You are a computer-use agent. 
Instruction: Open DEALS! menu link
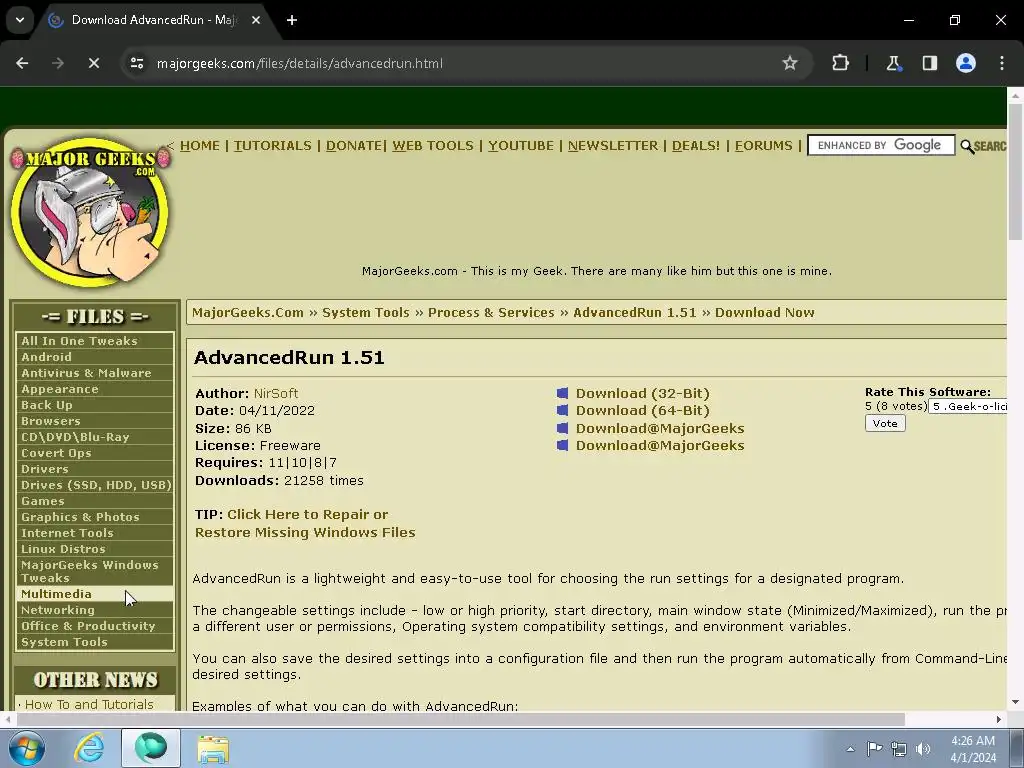point(696,146)
